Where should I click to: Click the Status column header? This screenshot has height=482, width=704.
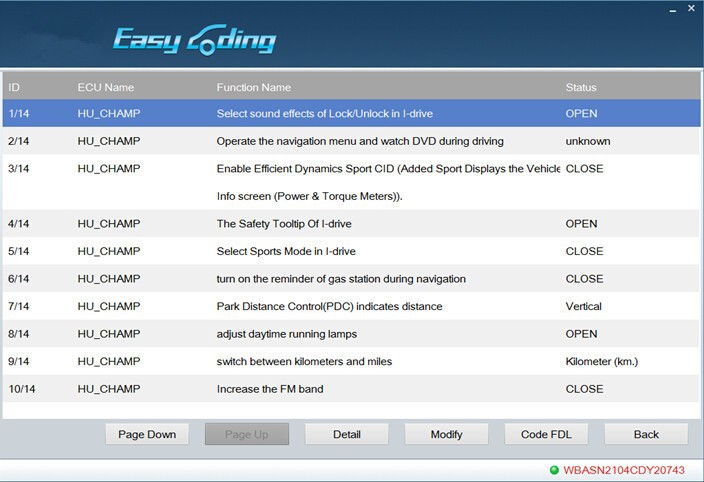[x=580, y=88]
